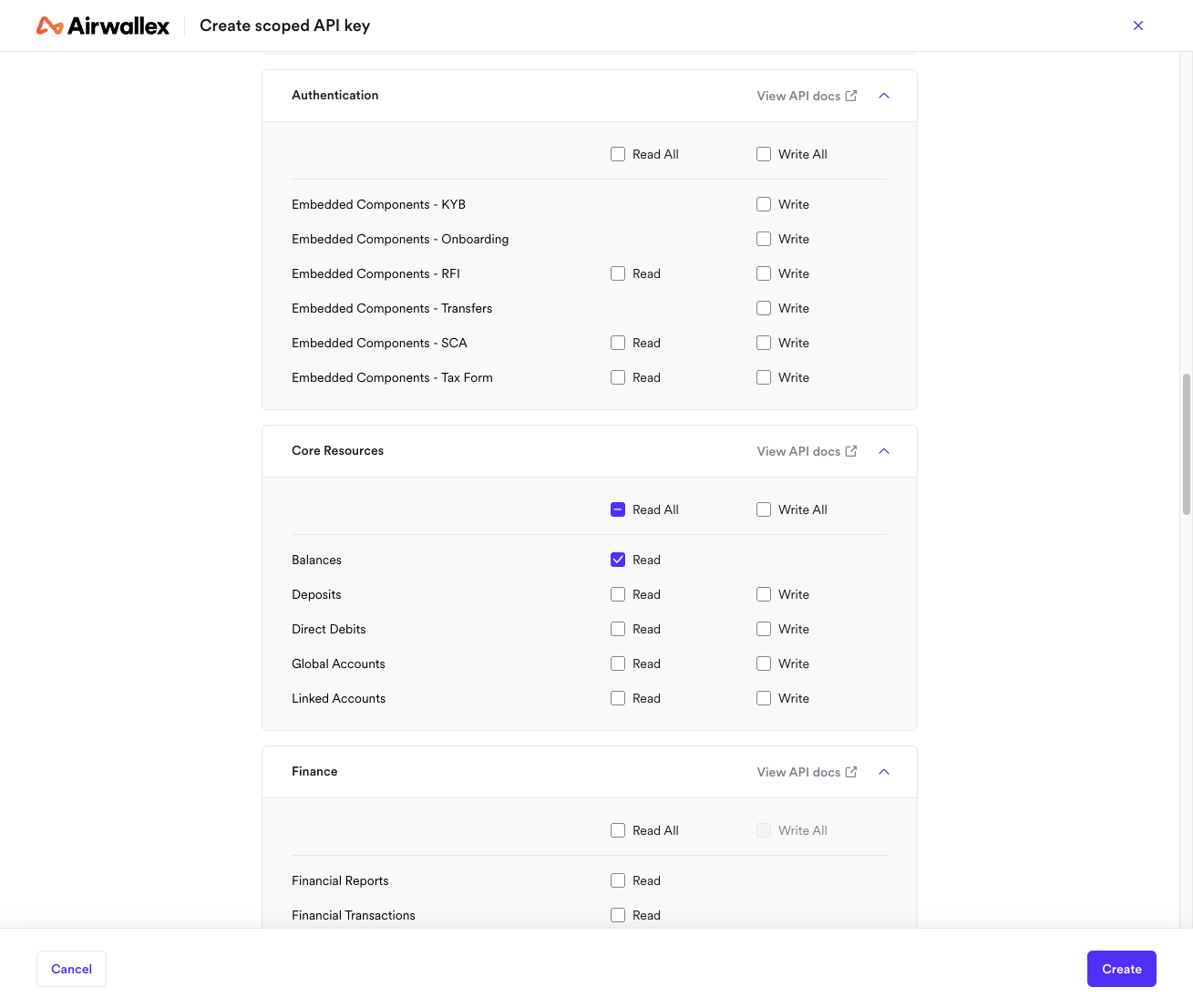Enable Write for Embedded Components - SCA
The width and height of the screenshot is (1193, 1008).
(x=764, y=343)
